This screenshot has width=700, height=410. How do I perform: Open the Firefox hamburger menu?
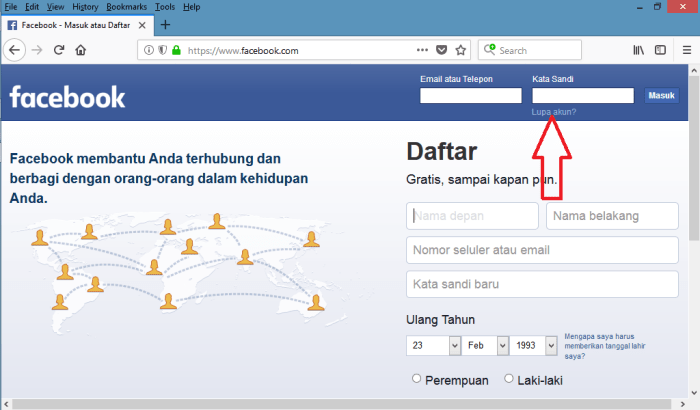687,50
